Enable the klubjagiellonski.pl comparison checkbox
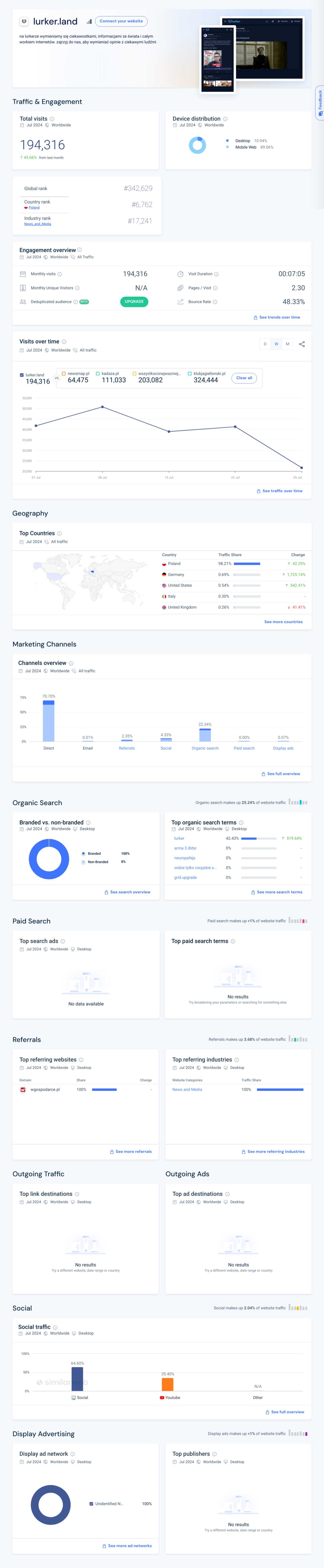This screenshot has height=1568, width=324. pyautogui.click(x=190, y=374)
